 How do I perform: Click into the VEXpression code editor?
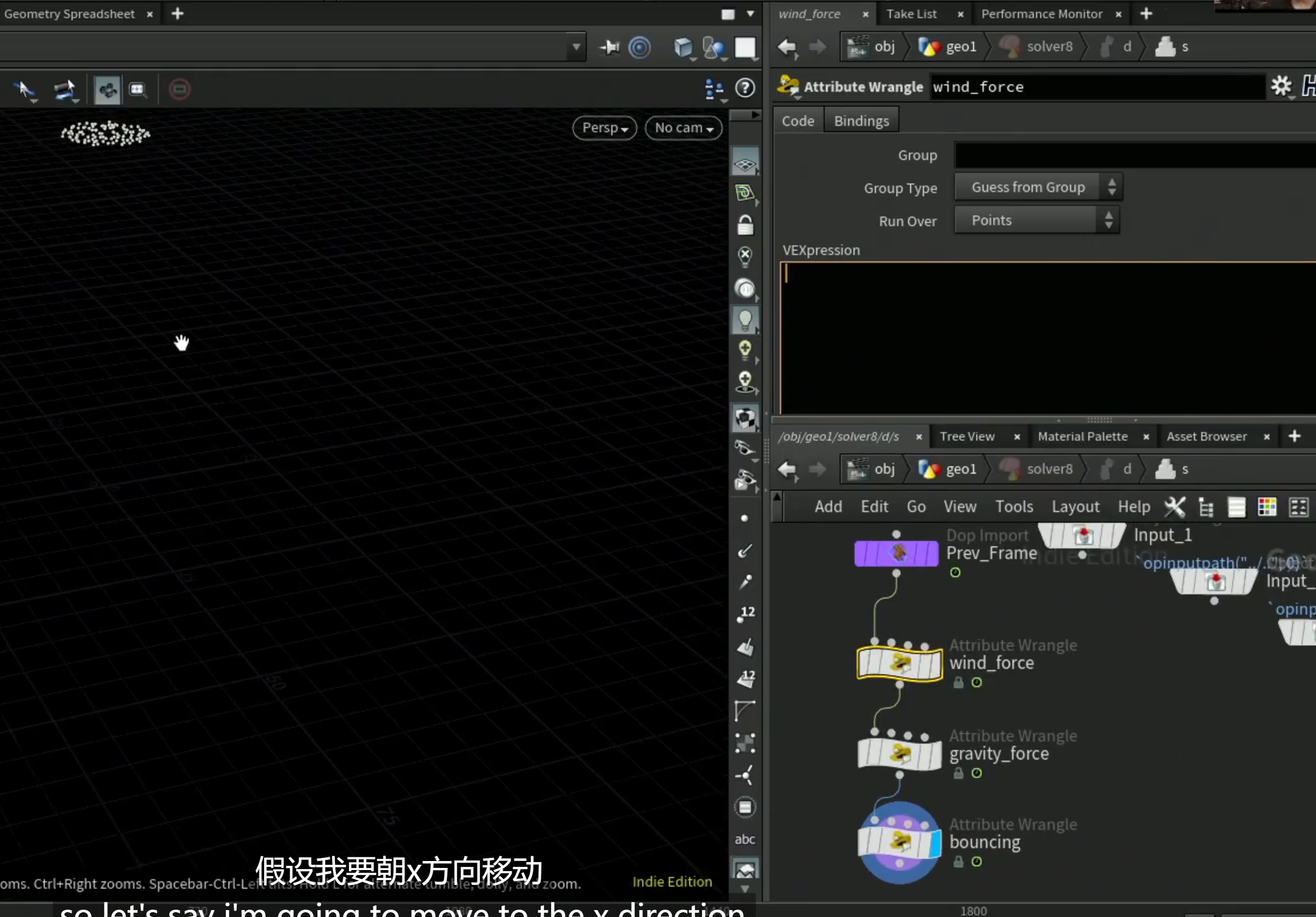coord(1048,338)
